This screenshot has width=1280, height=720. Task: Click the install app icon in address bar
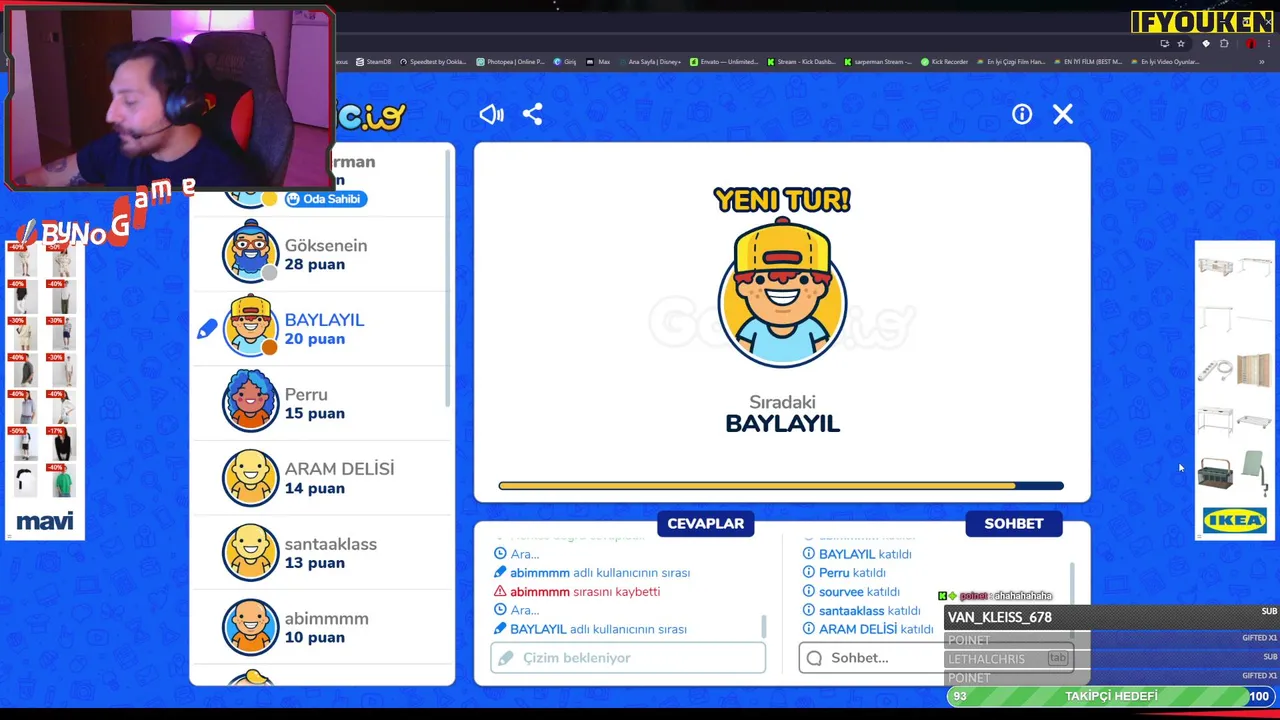pyautogui.click(x=1164, y=44)
